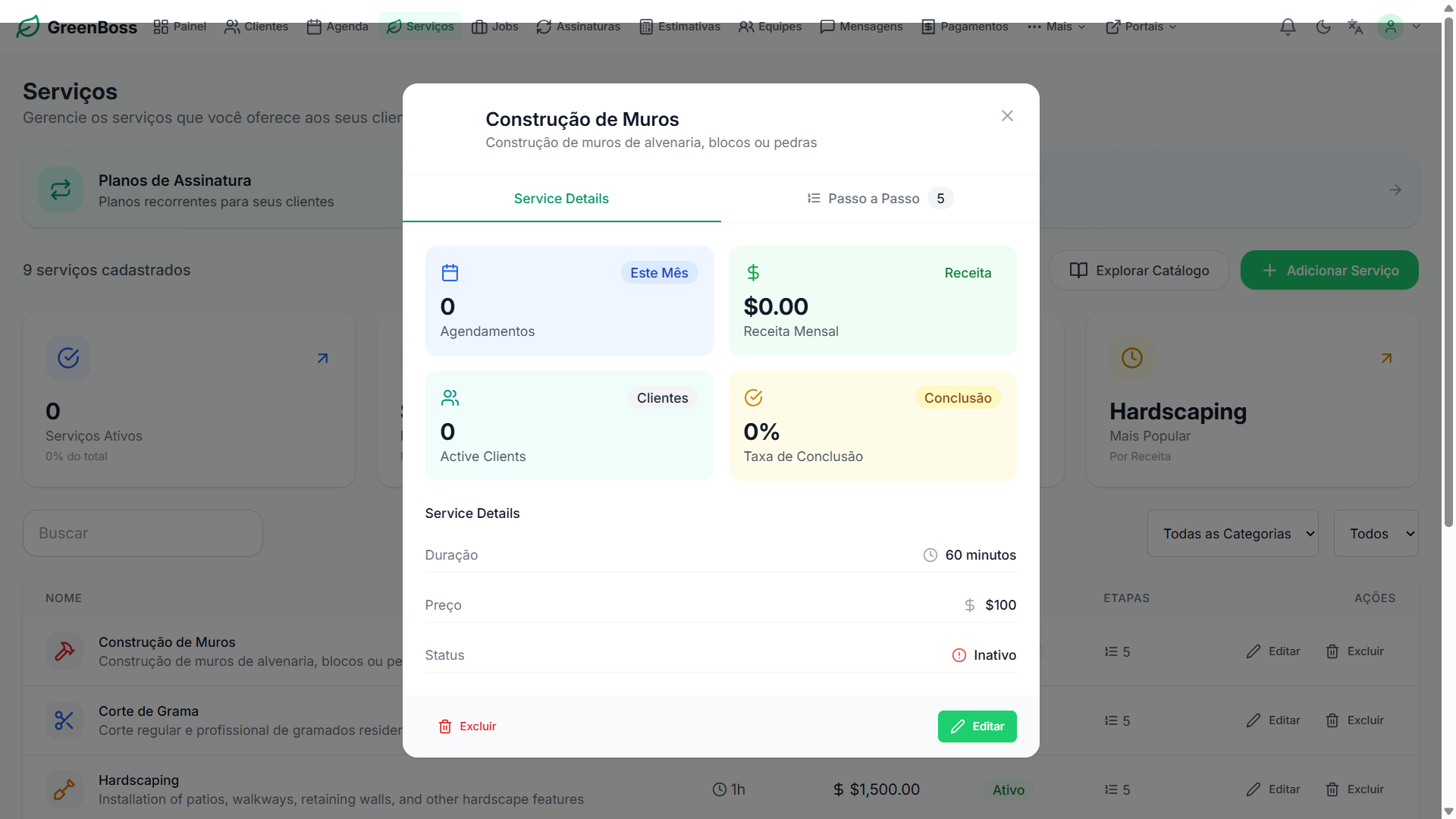Open the Todos status filter

(1376, 533)
